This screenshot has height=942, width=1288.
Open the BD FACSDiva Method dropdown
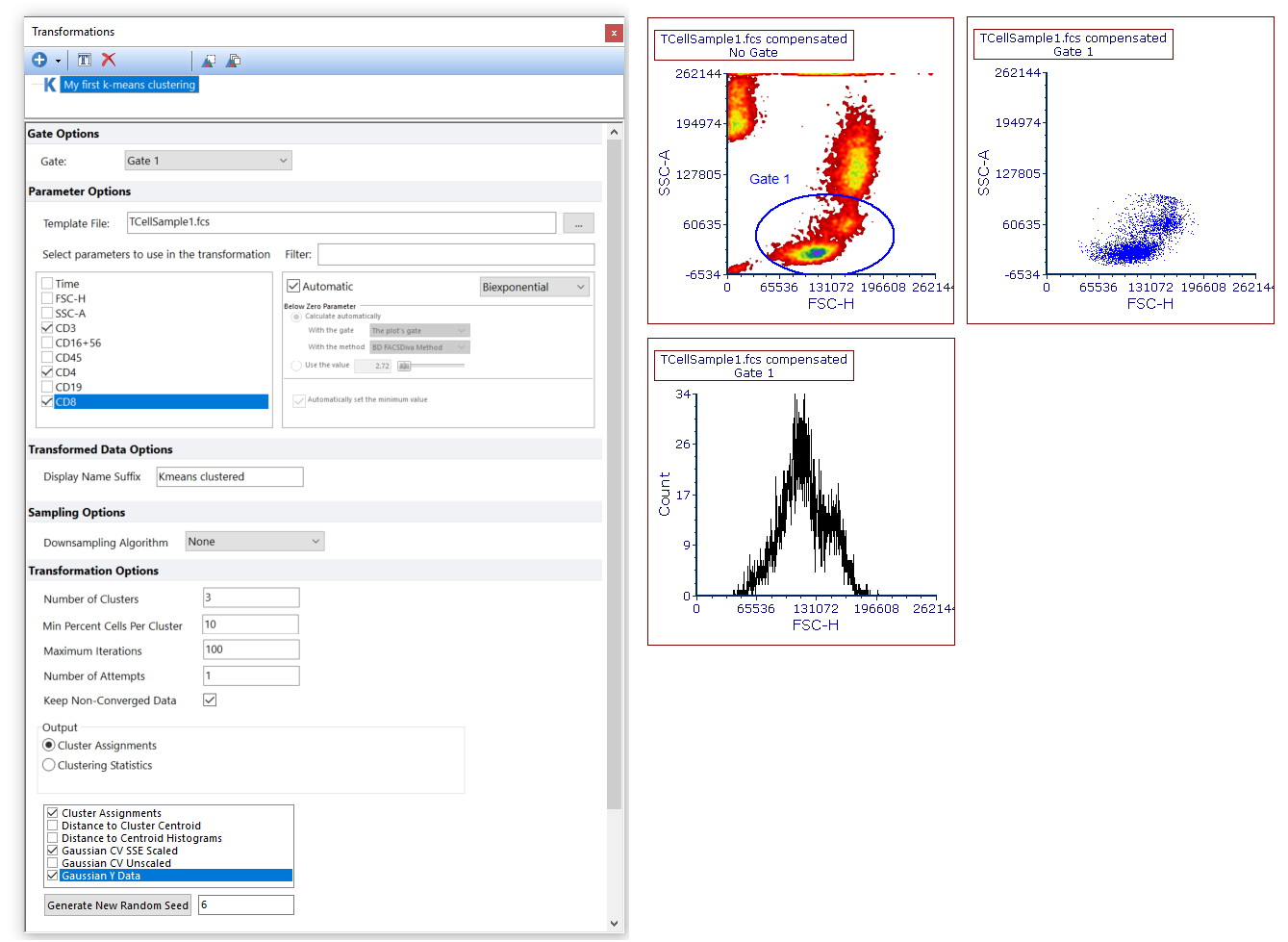(419, 347)
